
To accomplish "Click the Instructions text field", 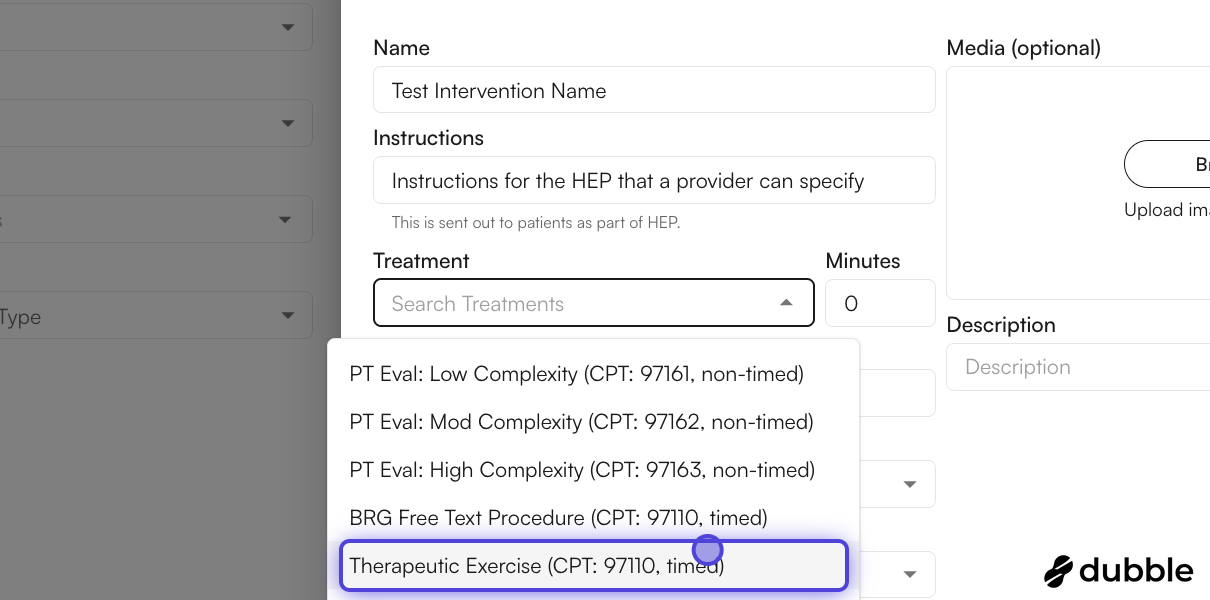I will click(x=654, y=180).
